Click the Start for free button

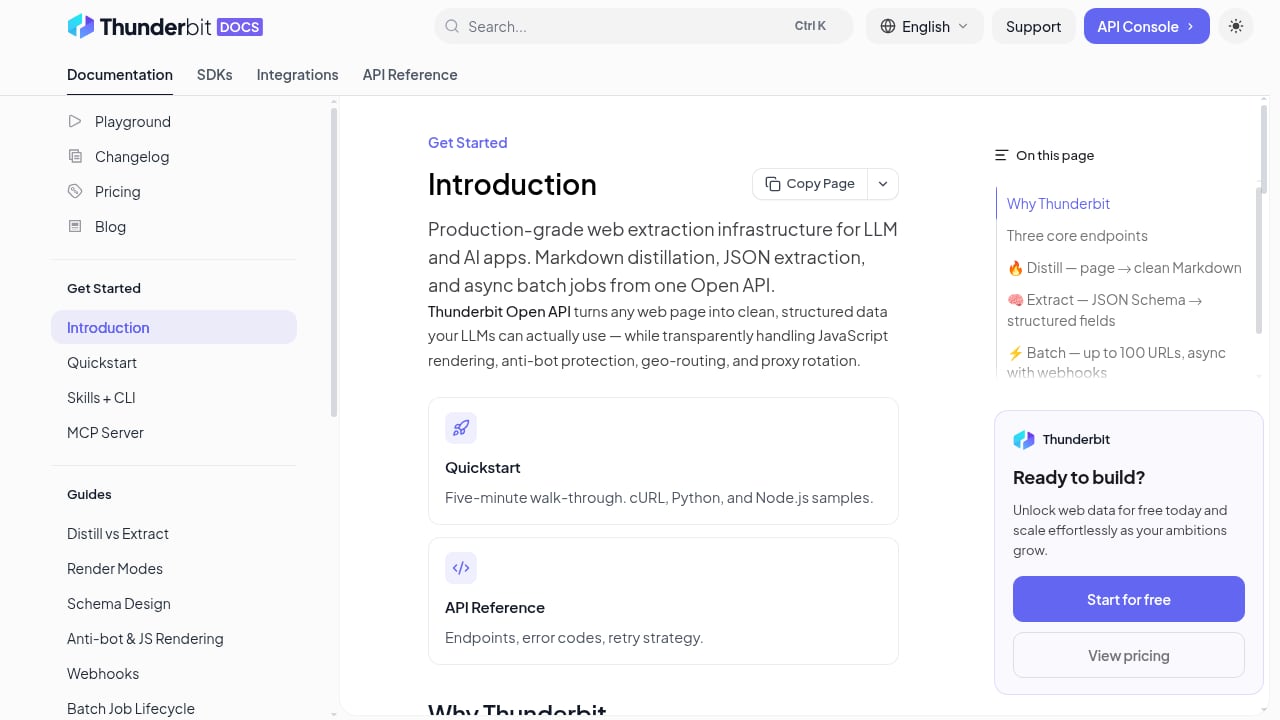click(x=1129, y=599)
